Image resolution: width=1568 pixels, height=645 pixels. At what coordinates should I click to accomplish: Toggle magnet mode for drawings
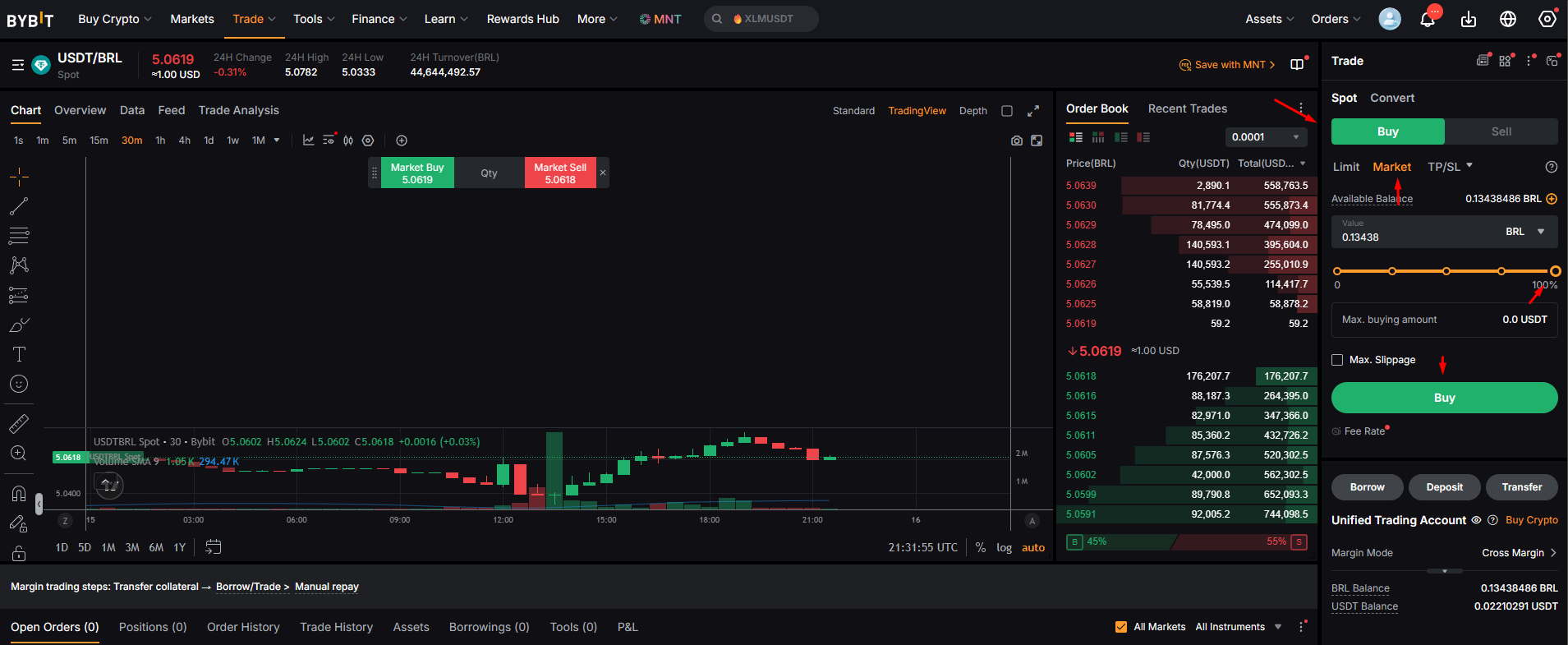pyautogui.click(x=19, y=494)
